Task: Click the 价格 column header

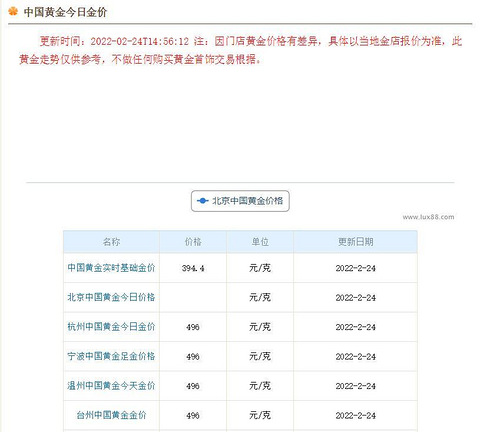Action: 193,242
